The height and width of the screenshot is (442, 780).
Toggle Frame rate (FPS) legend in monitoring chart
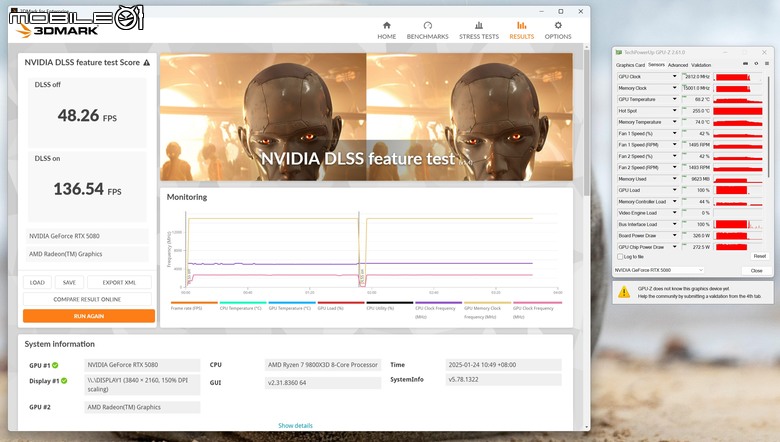click(194, 306)
